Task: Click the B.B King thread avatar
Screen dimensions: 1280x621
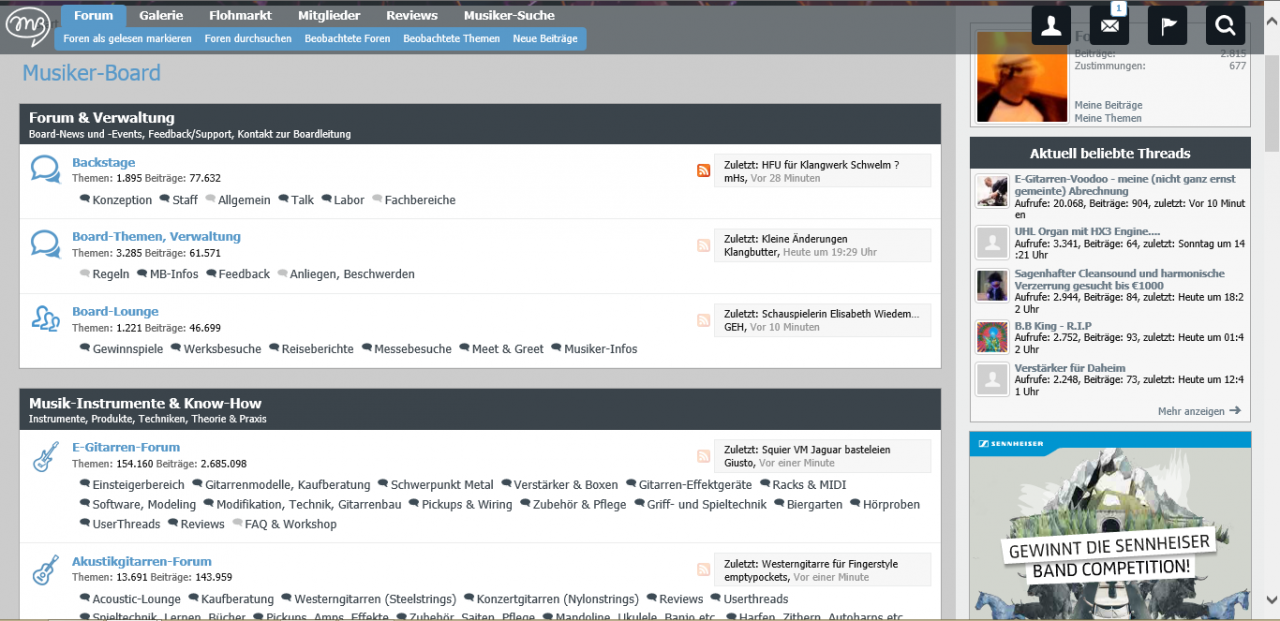Action: tap(992, 337)
